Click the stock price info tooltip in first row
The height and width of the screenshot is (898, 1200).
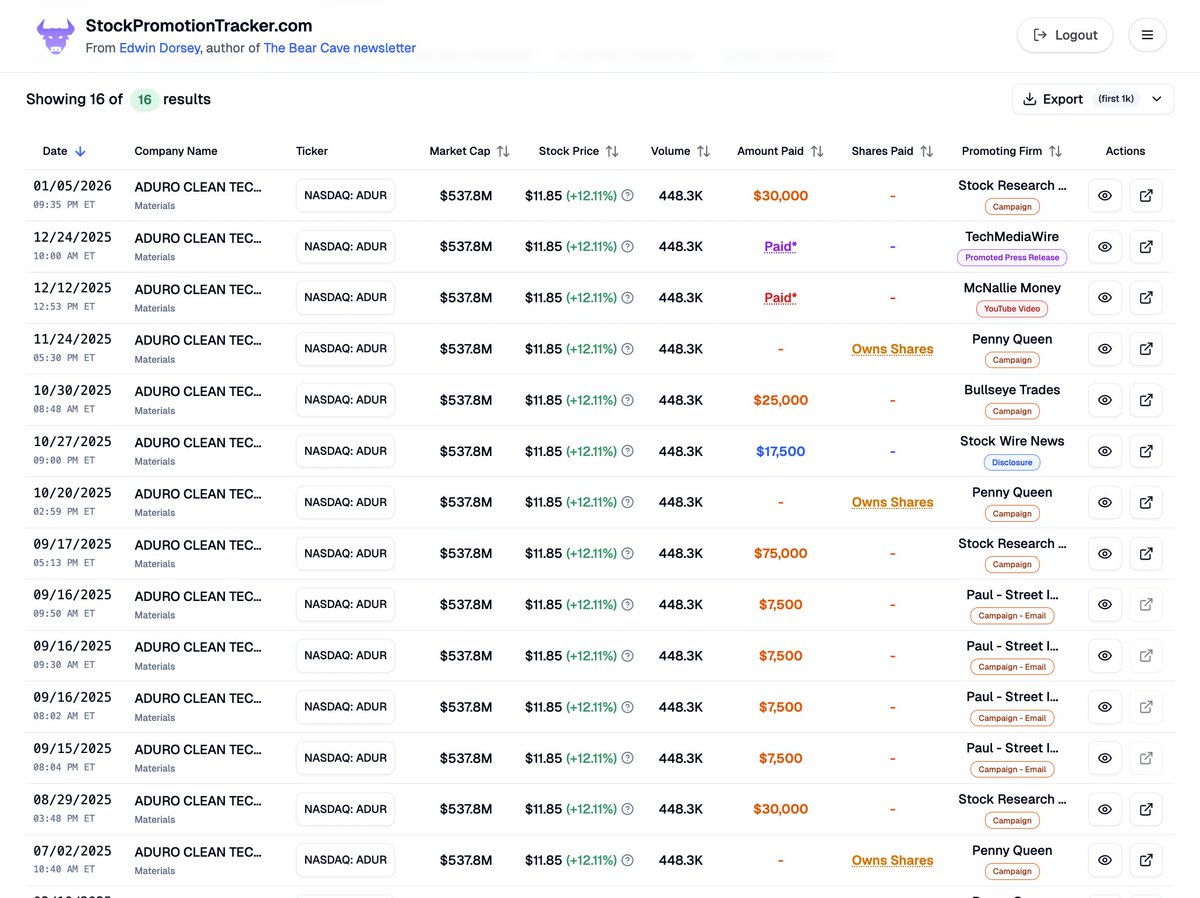click(627, 195)
